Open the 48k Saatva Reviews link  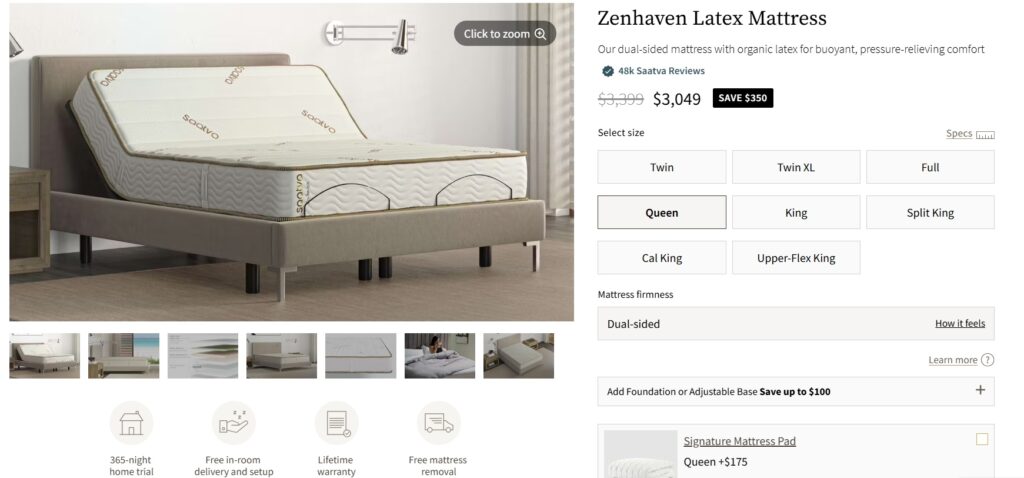[662, 71]
